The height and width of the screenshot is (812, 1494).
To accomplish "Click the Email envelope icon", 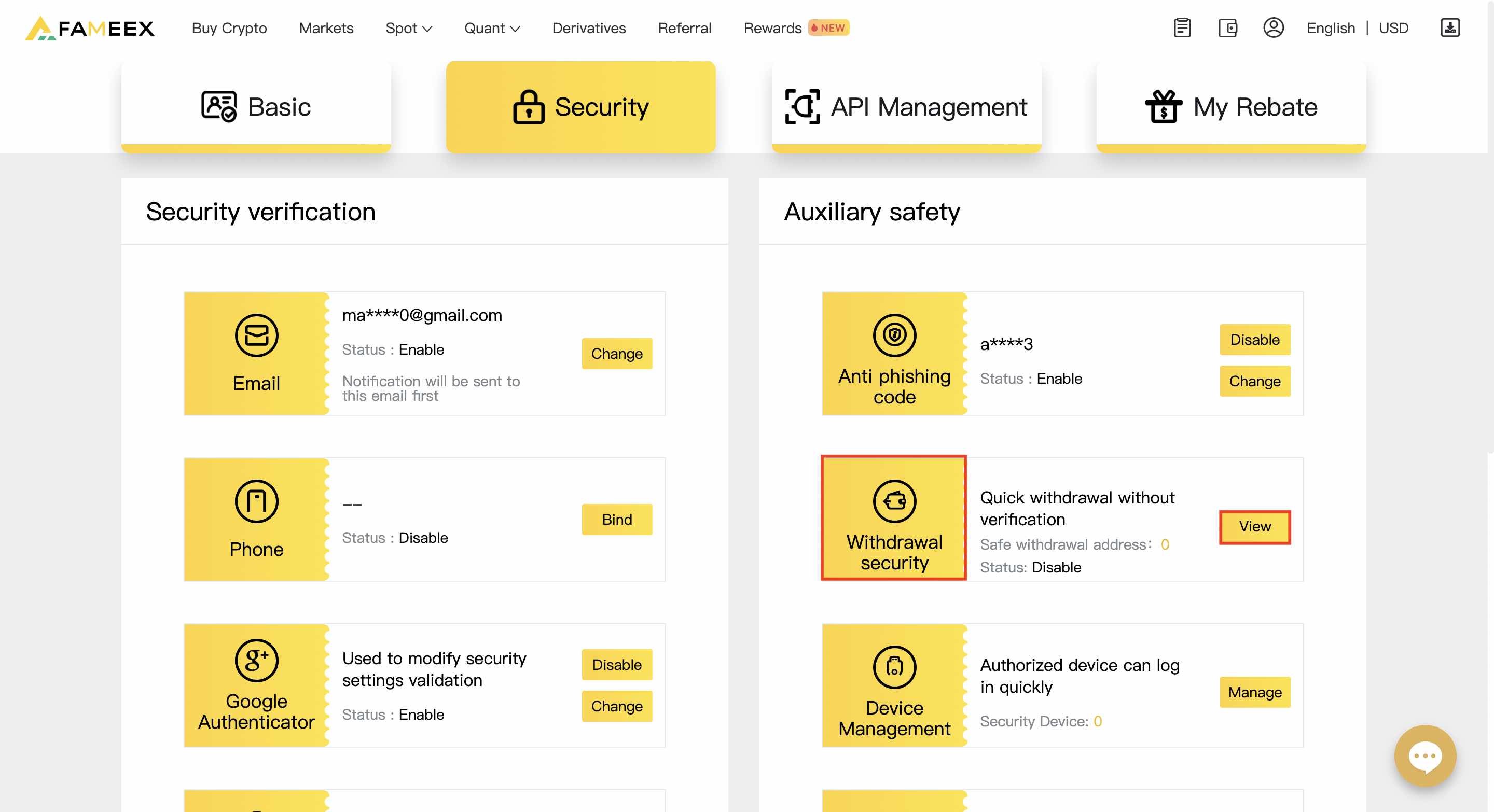I will click(x=256, y=335).
